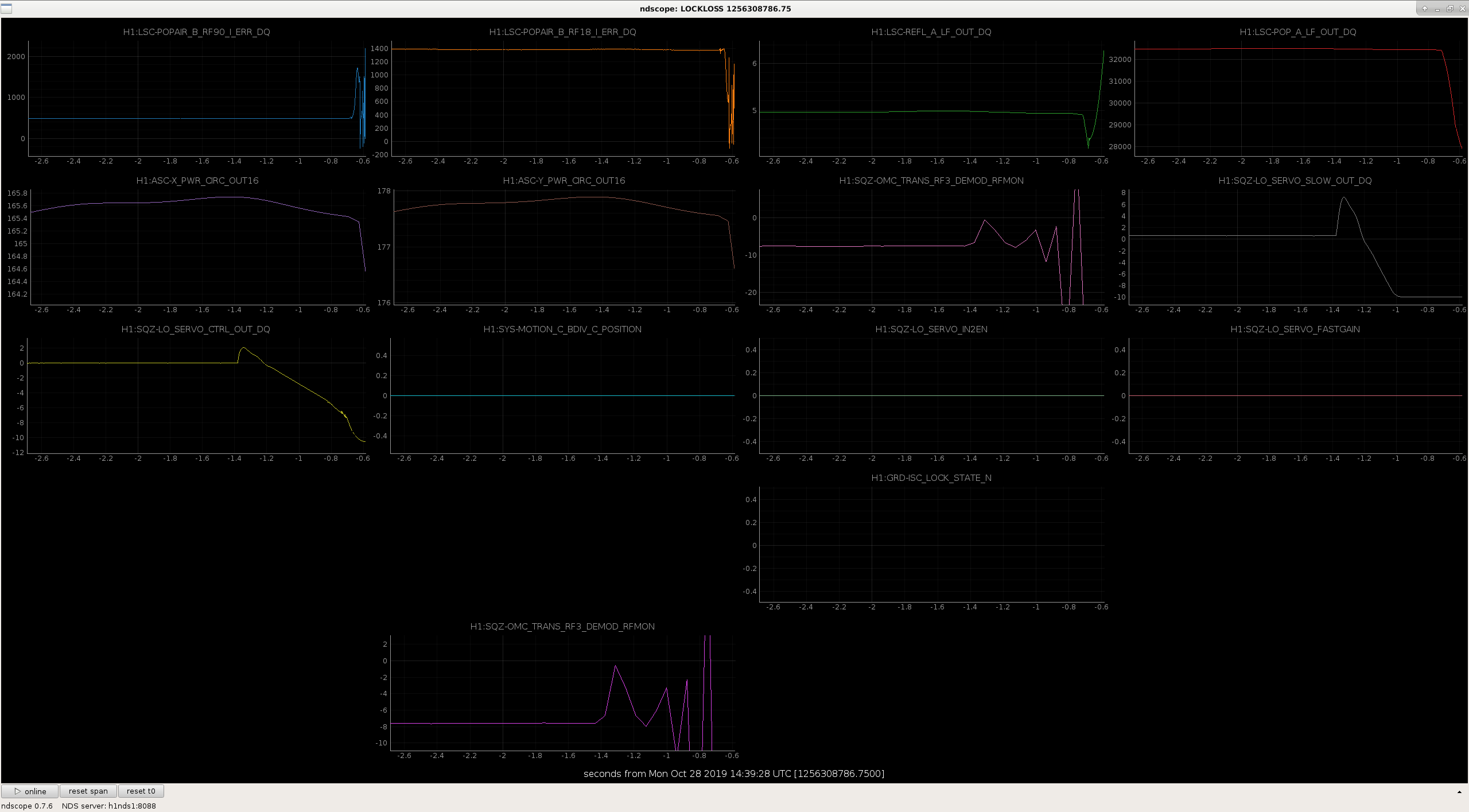
Task: Click the 'ndscope: LOCKLOSS 1256308786.75' window title
Action: click(x=716, y=9)
